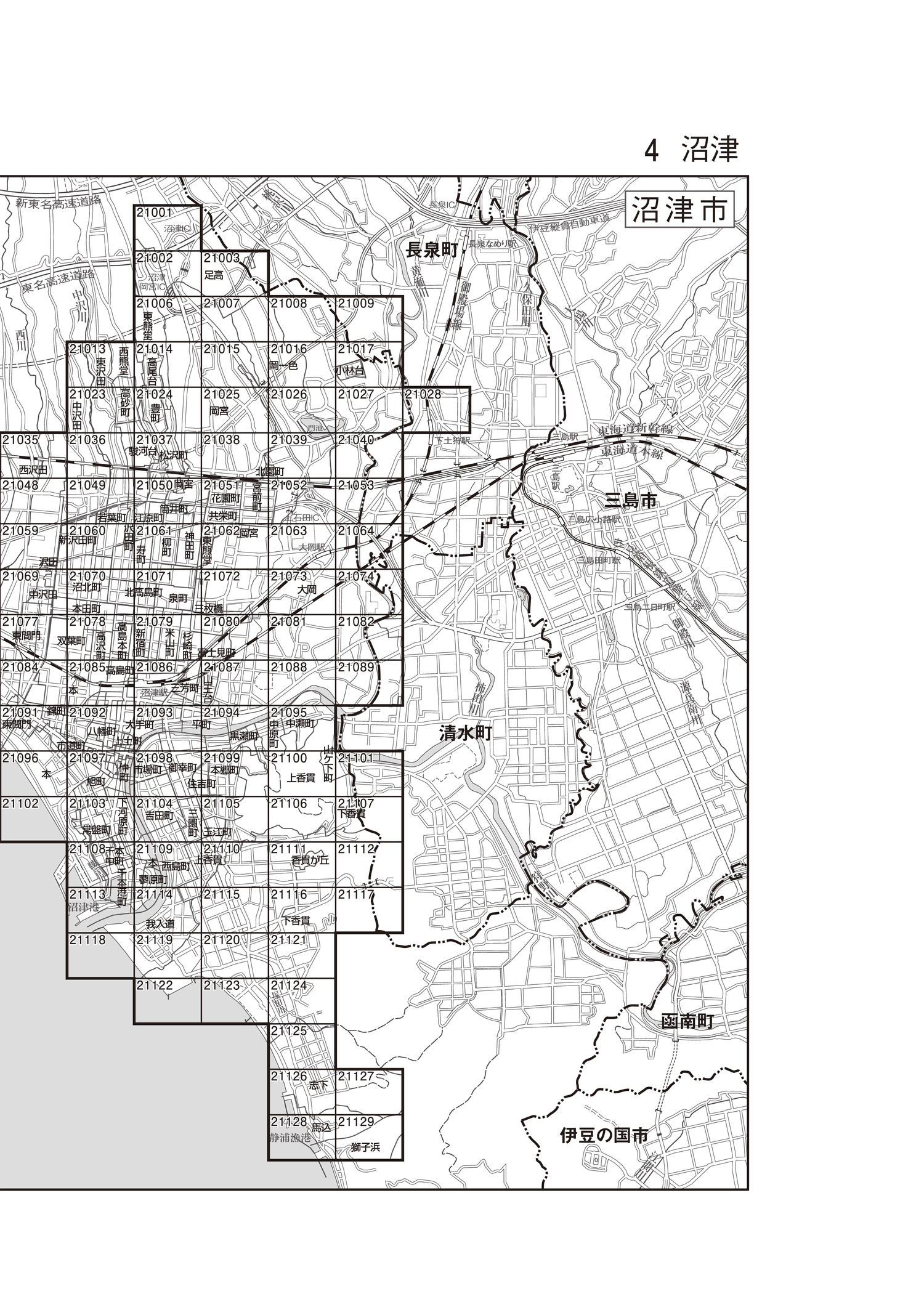The width and height of the screenshot is (924, 1307).
Task: Select the 小林台 label in cell 21017
Action: (x=351, y=371)
